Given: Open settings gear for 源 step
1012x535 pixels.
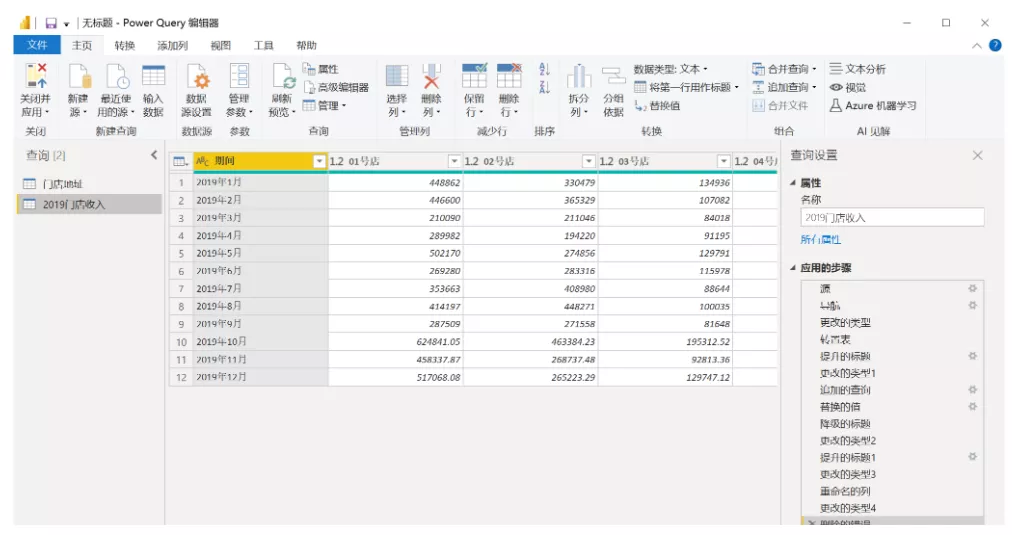Looking at the screenshot, I should tap(972, 288).
